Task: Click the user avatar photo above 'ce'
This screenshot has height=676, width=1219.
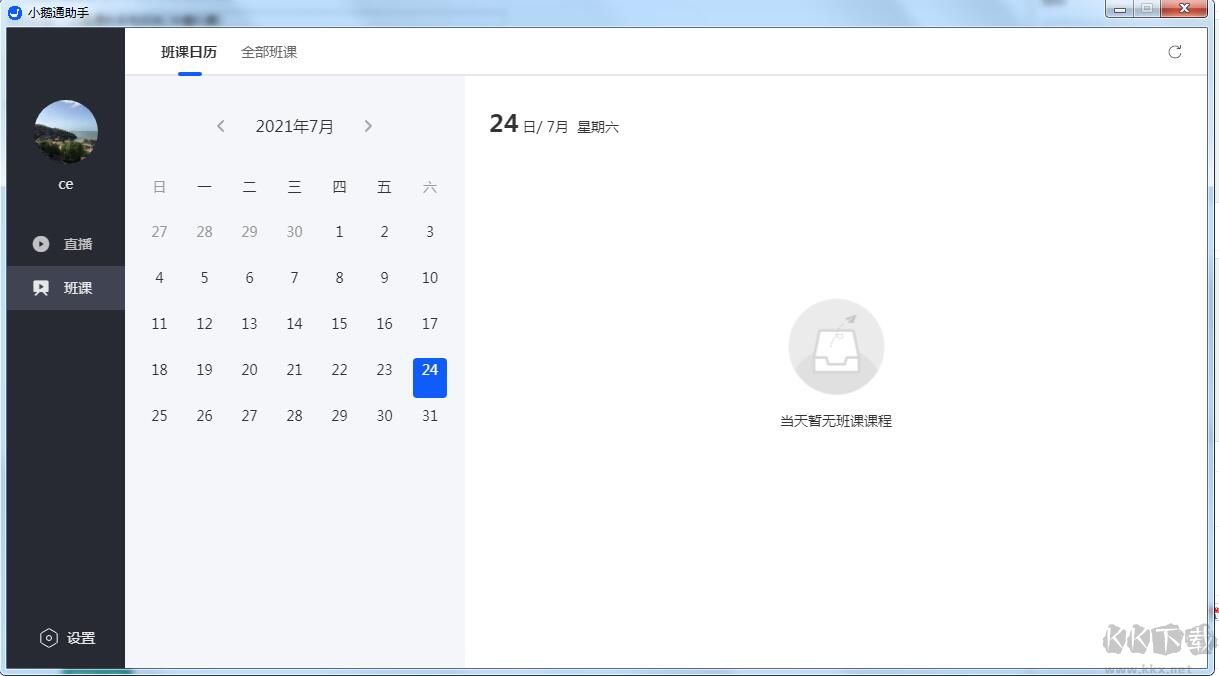Action: (66, 131)
